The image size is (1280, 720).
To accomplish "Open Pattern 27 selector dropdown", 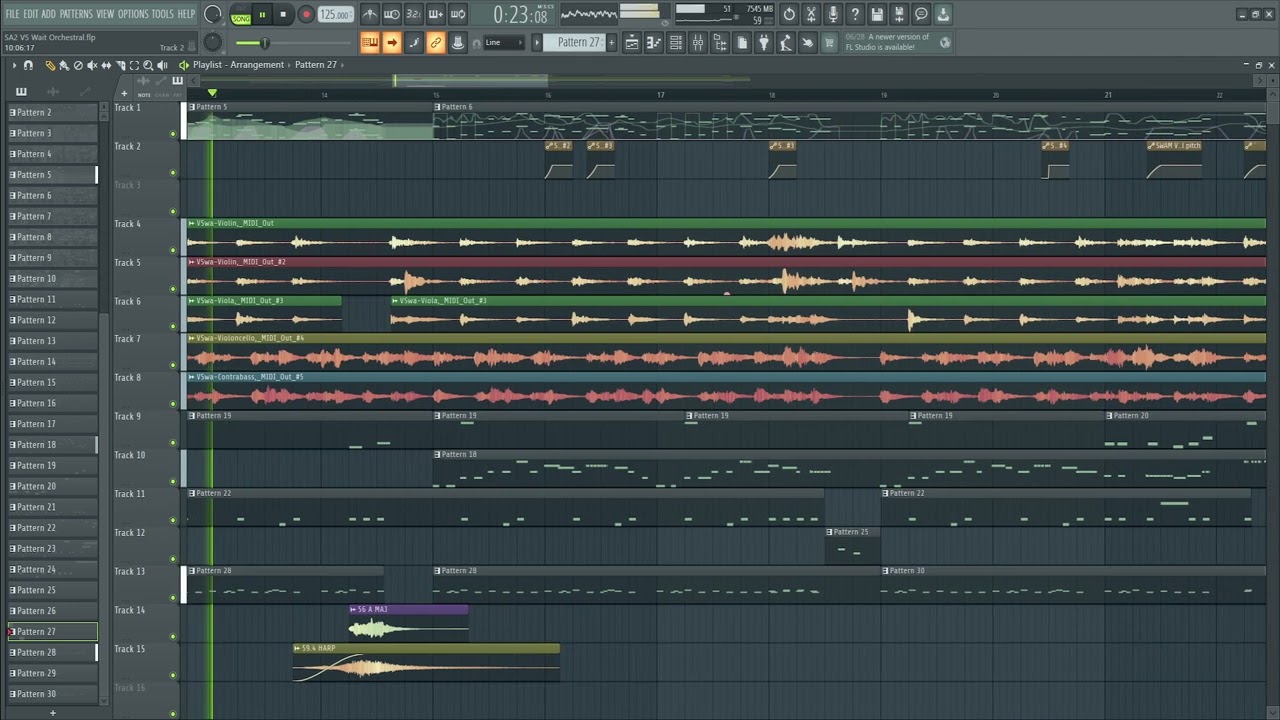I will [579, 42].
